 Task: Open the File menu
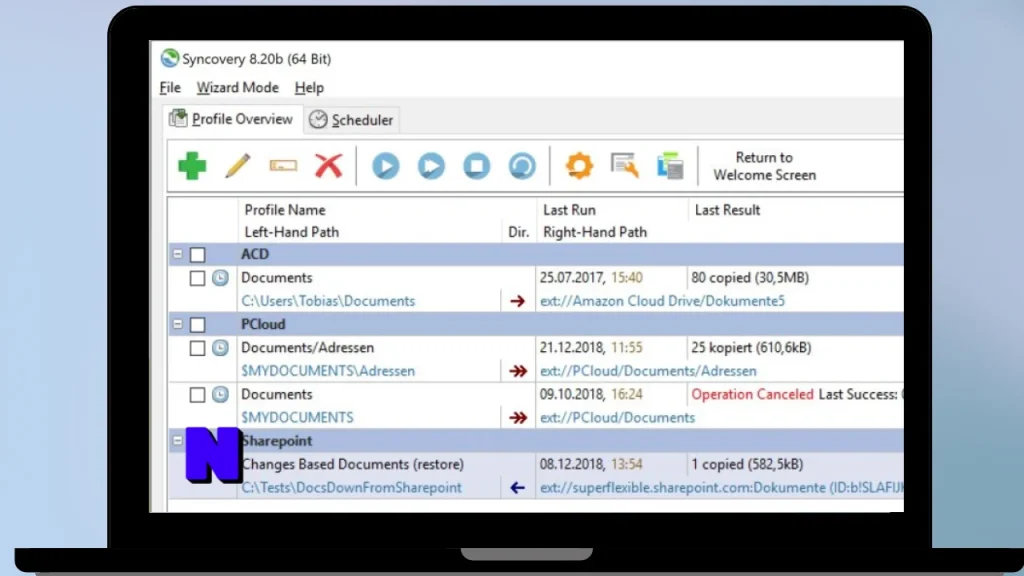coord(170,88)
